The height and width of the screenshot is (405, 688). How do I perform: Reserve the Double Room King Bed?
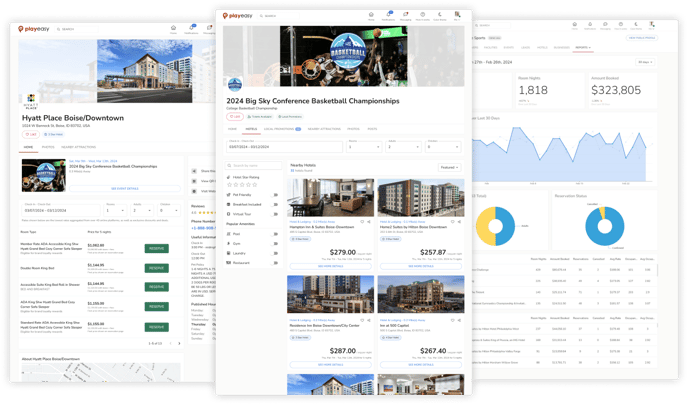coord(157,268)
